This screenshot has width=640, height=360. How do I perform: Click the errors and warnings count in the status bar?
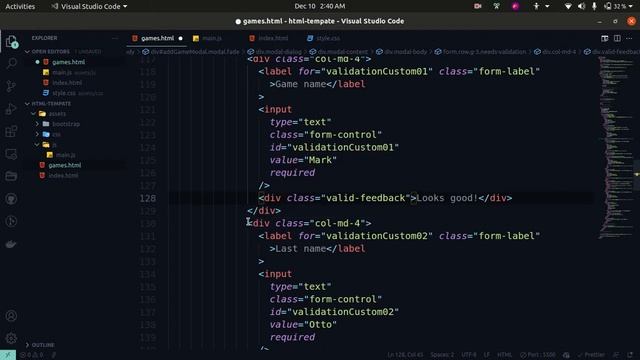(31, 355)
